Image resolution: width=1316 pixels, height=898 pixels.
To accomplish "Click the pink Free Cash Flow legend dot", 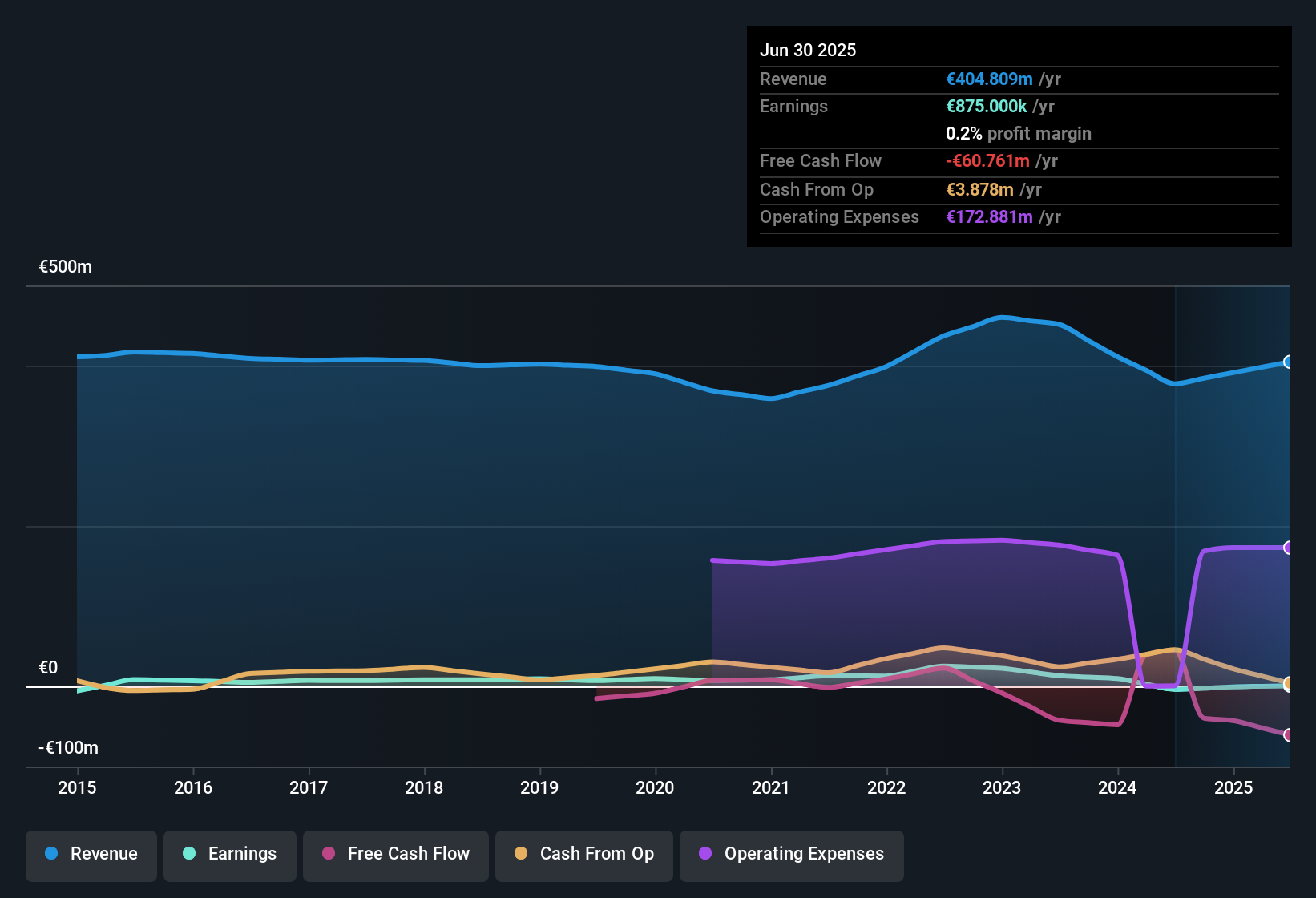I will pyautogui.click(x=329, y=854).
